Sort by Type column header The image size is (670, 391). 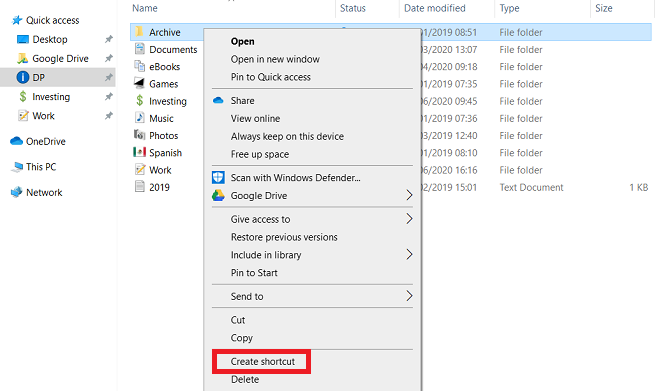pyautogui.click(x=509, y=8)
